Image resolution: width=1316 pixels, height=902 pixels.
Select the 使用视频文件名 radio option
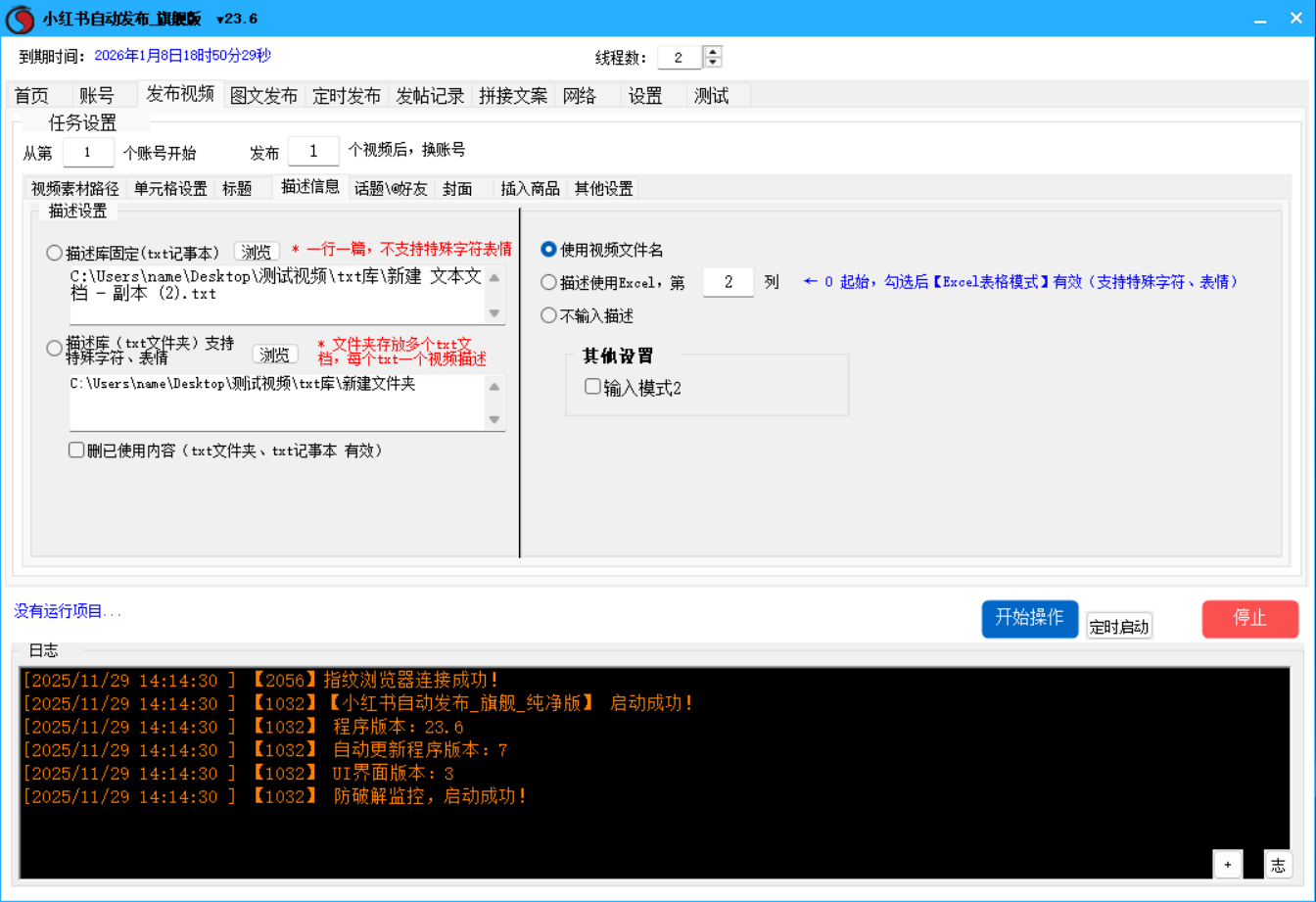(548, 250)
